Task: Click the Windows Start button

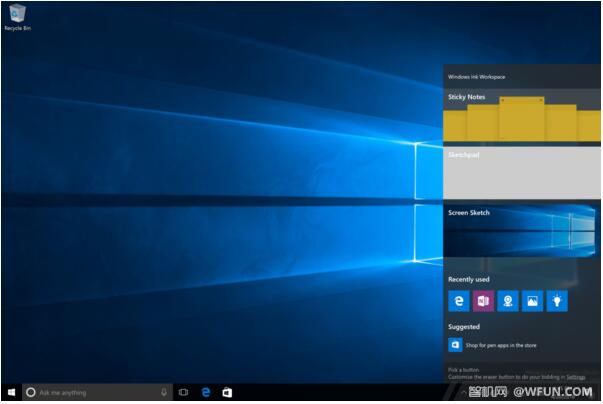Action: coord(11,393)
